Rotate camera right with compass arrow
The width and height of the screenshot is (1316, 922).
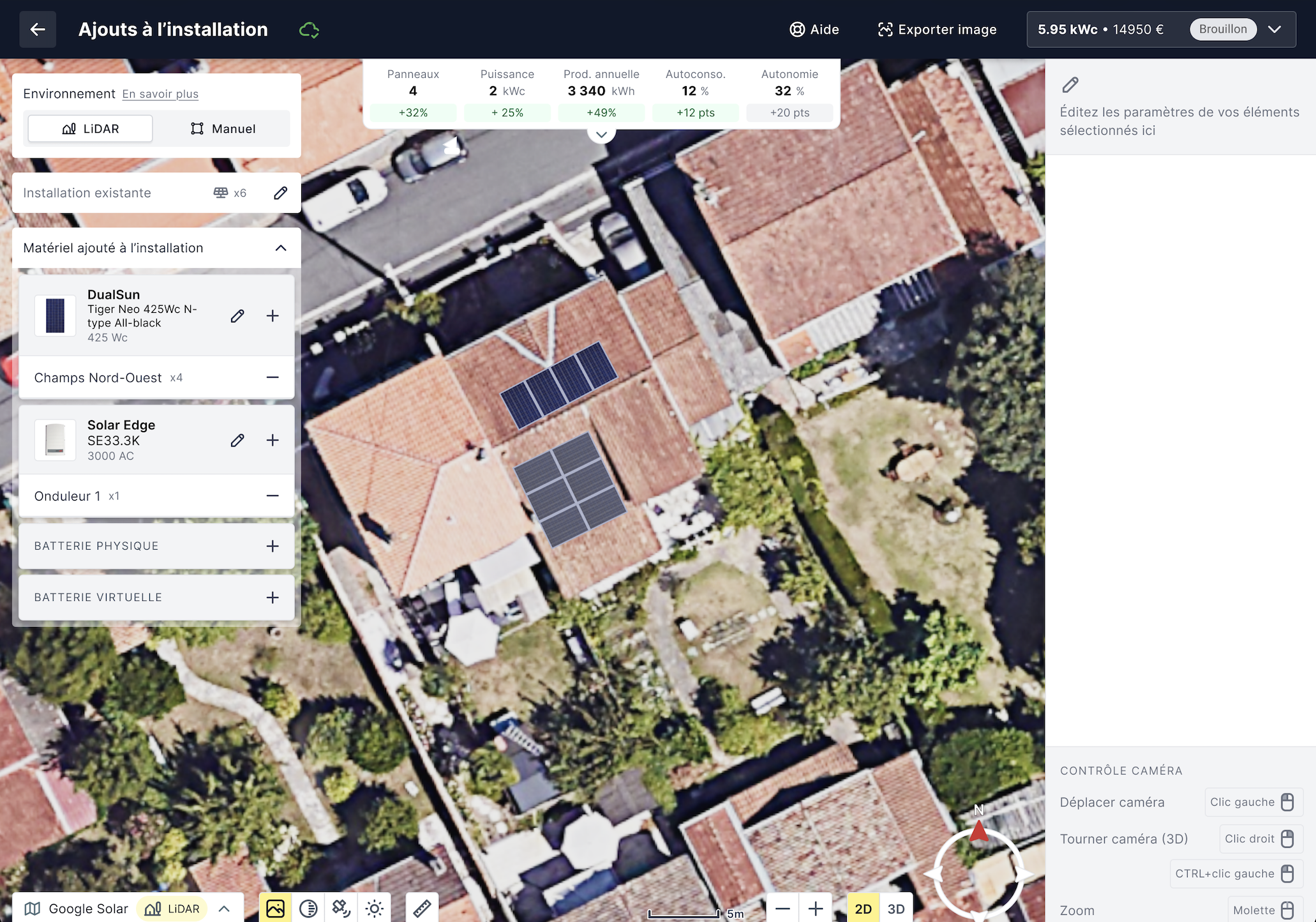point(1023,874)
